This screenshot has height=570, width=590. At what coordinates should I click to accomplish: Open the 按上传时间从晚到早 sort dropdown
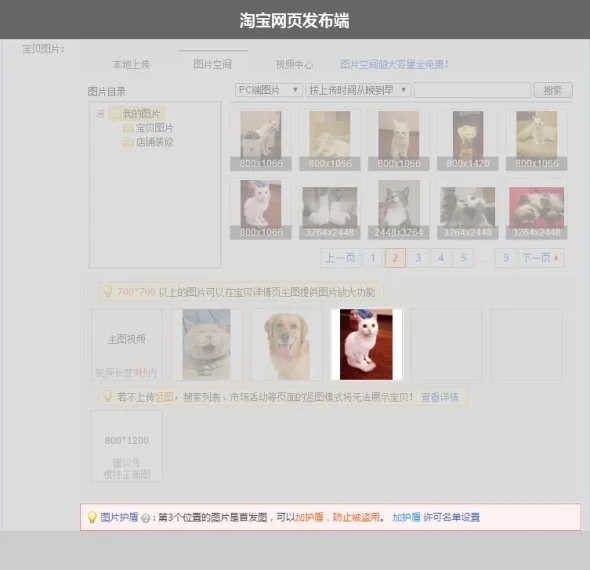(x=358, y=90)
